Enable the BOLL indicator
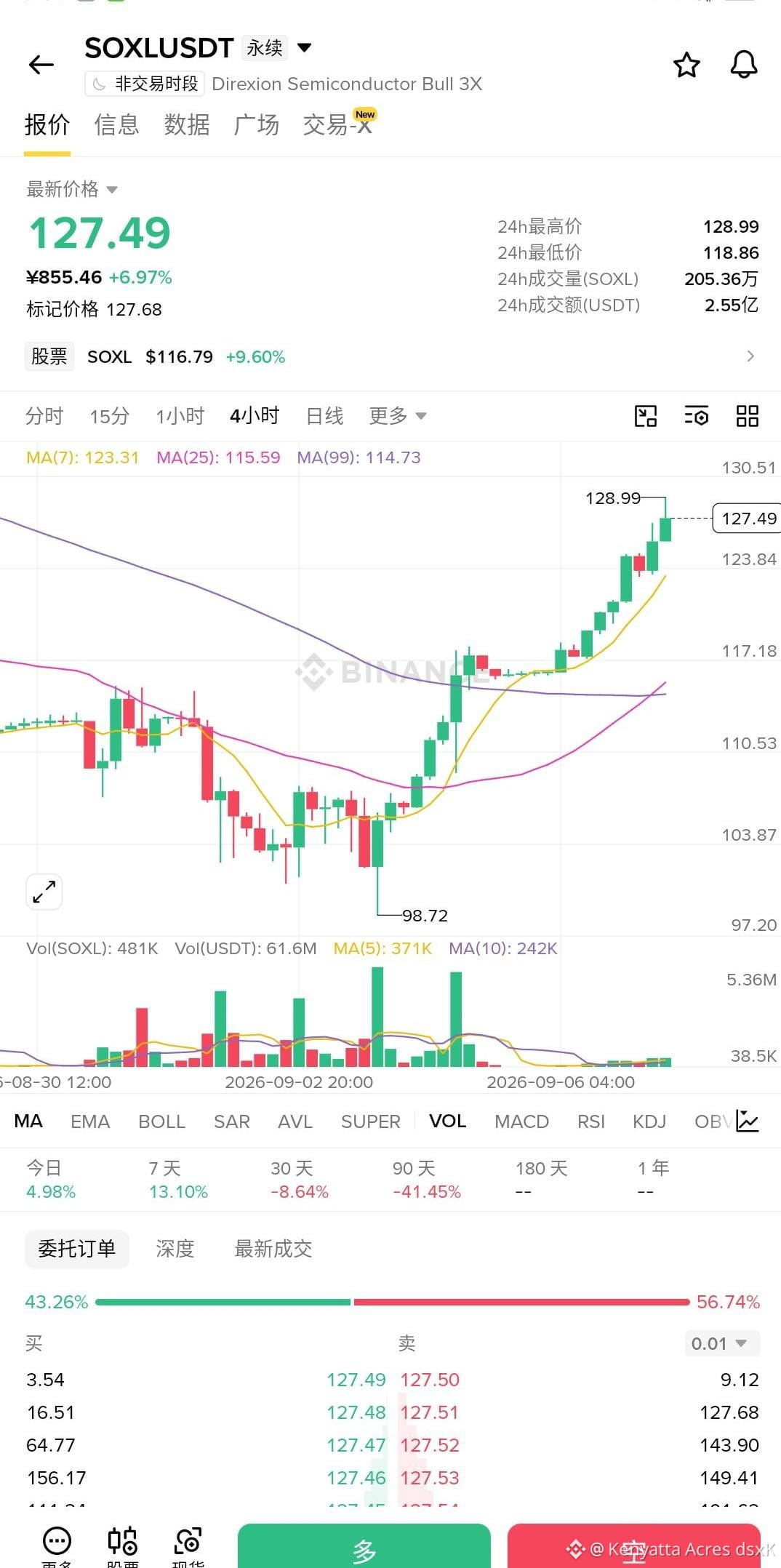The width and height of the screenshot is (781, 1568). point(161,1121)
